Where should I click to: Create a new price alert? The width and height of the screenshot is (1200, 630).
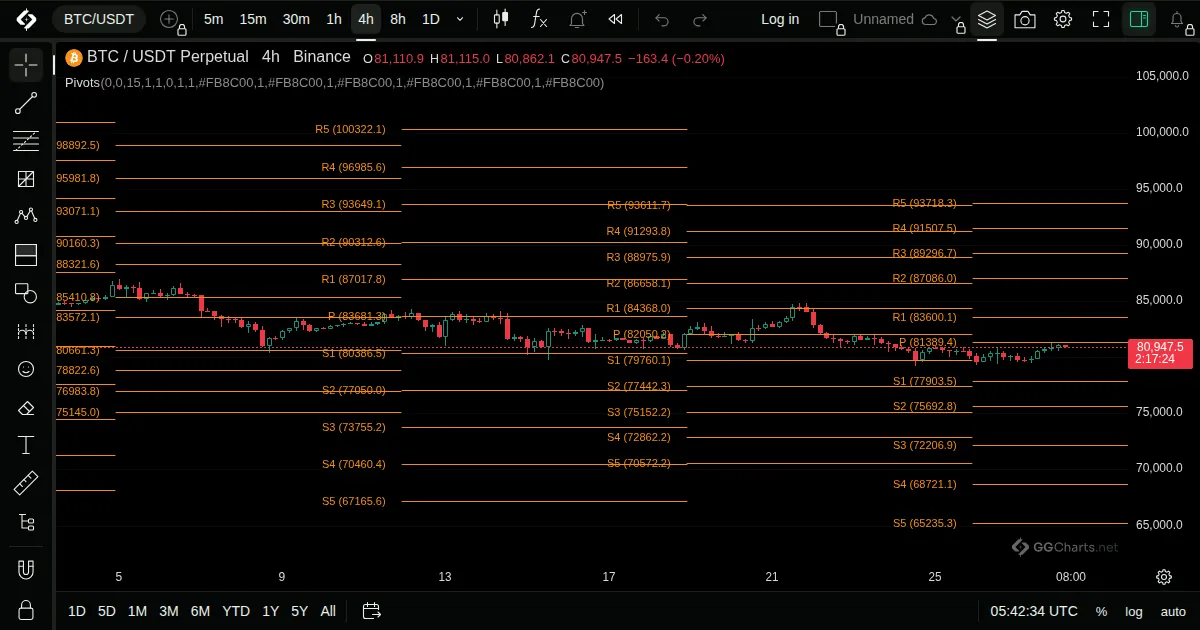click(578, 19)
